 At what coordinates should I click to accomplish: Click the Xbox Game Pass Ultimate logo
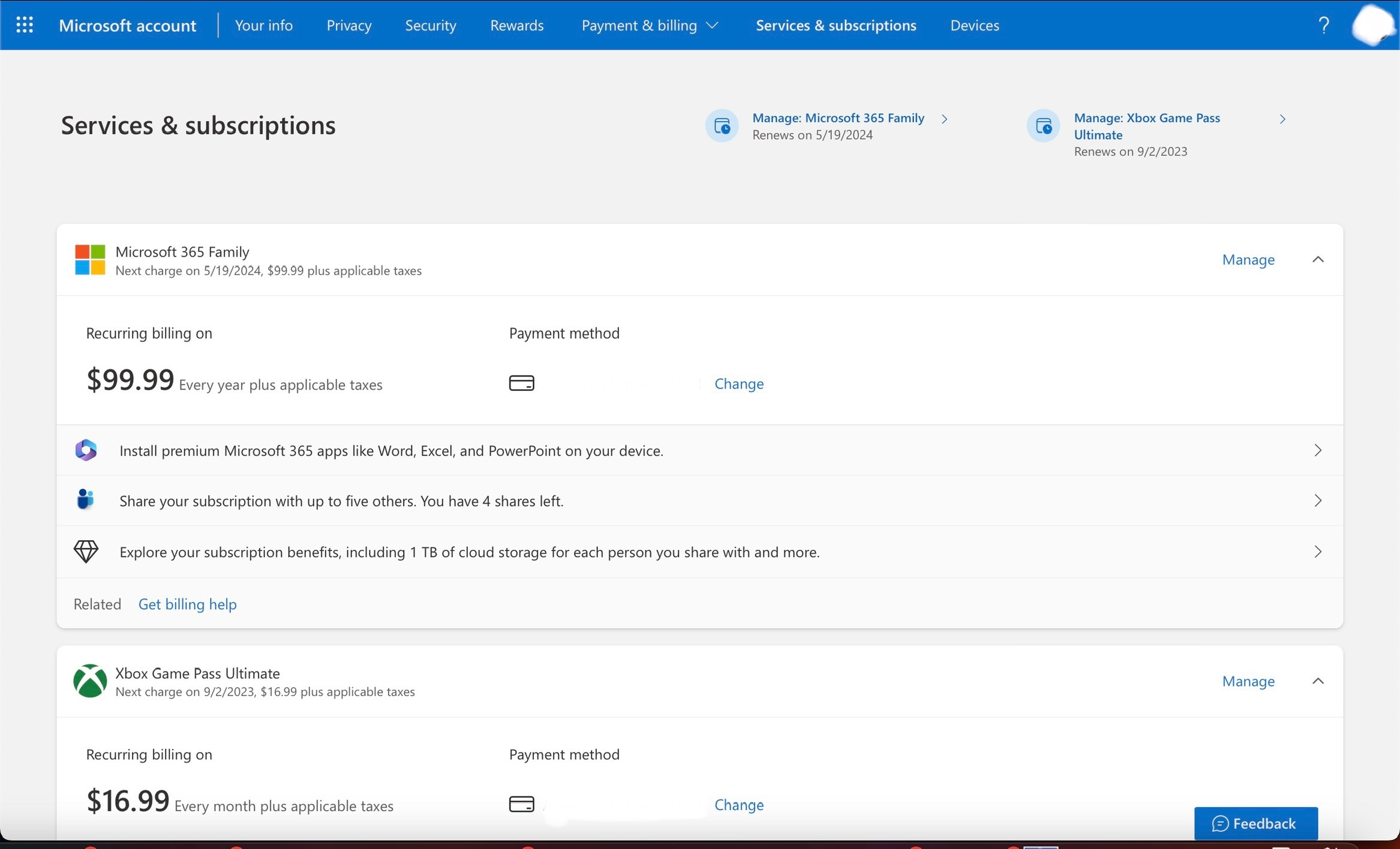coord(90,681)
